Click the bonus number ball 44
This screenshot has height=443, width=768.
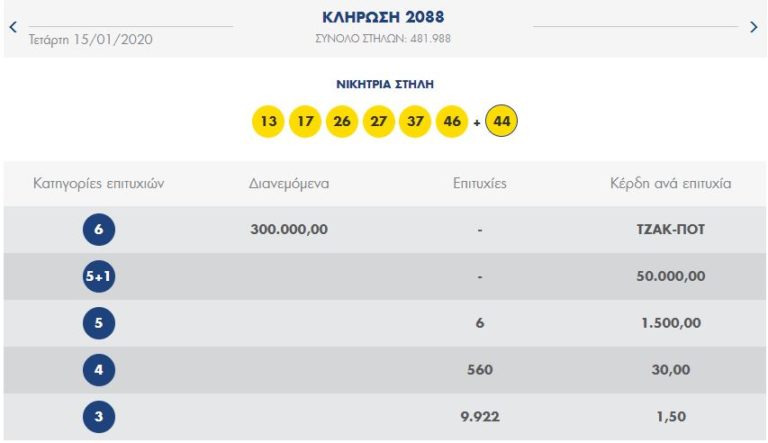coord(502,123)
